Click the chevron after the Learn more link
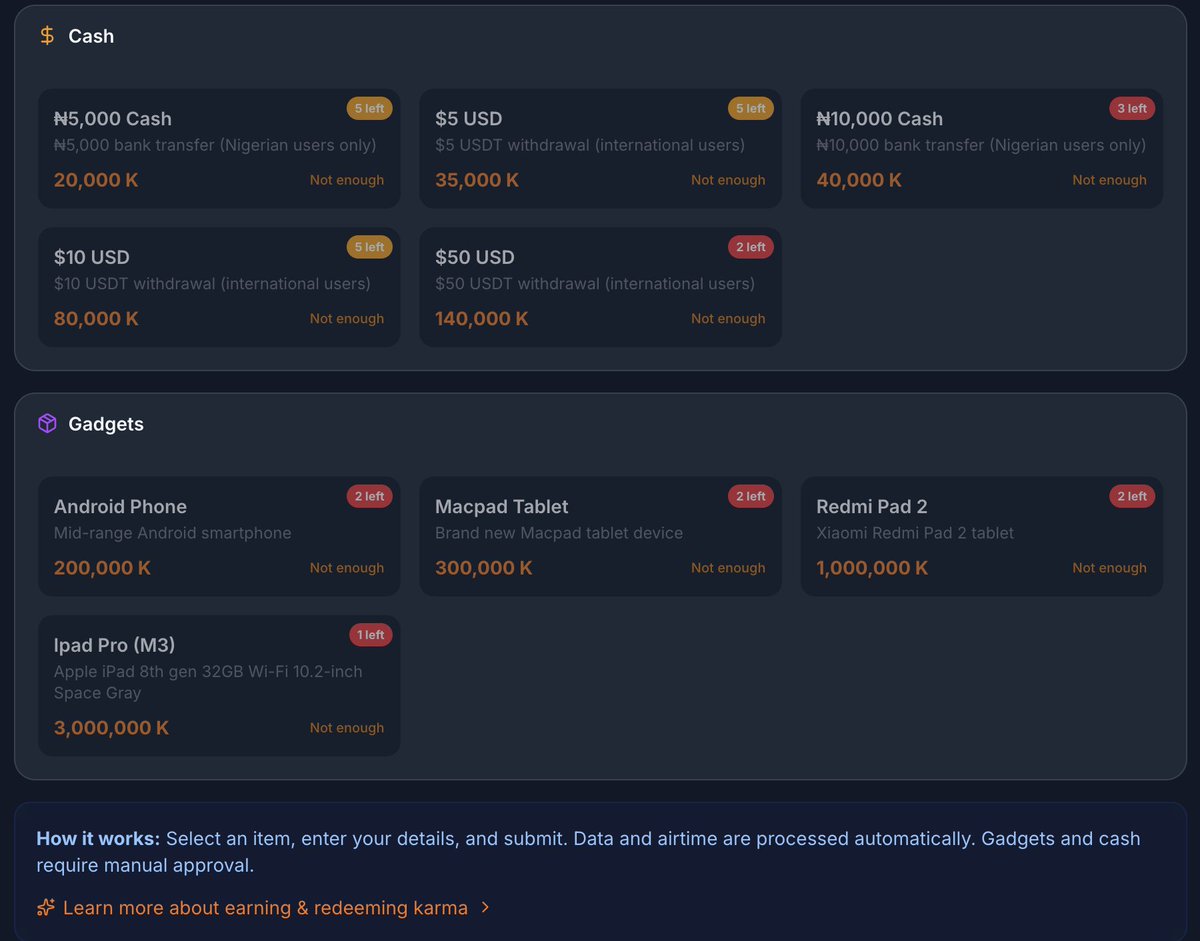The image size is (1200, 941). pos(486,908)
